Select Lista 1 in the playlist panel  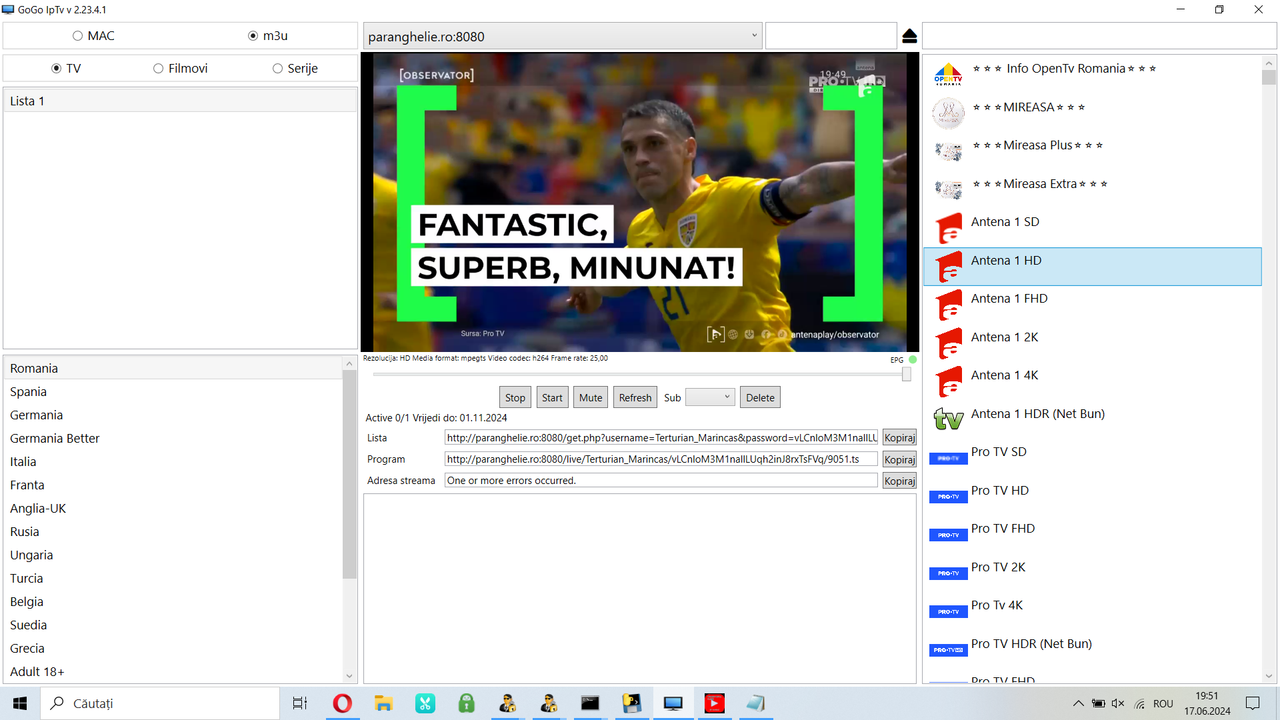click(x=180, y=101)
